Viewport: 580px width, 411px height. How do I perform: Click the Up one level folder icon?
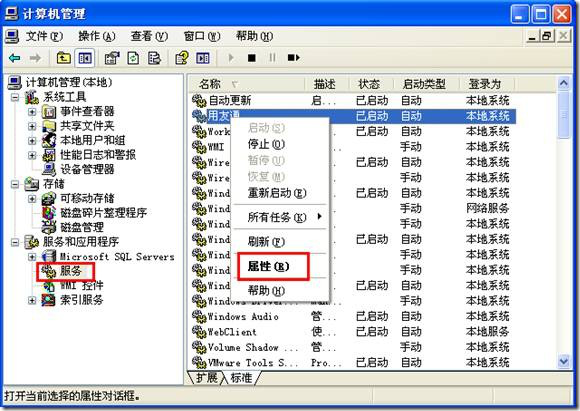tap(64, 58)
